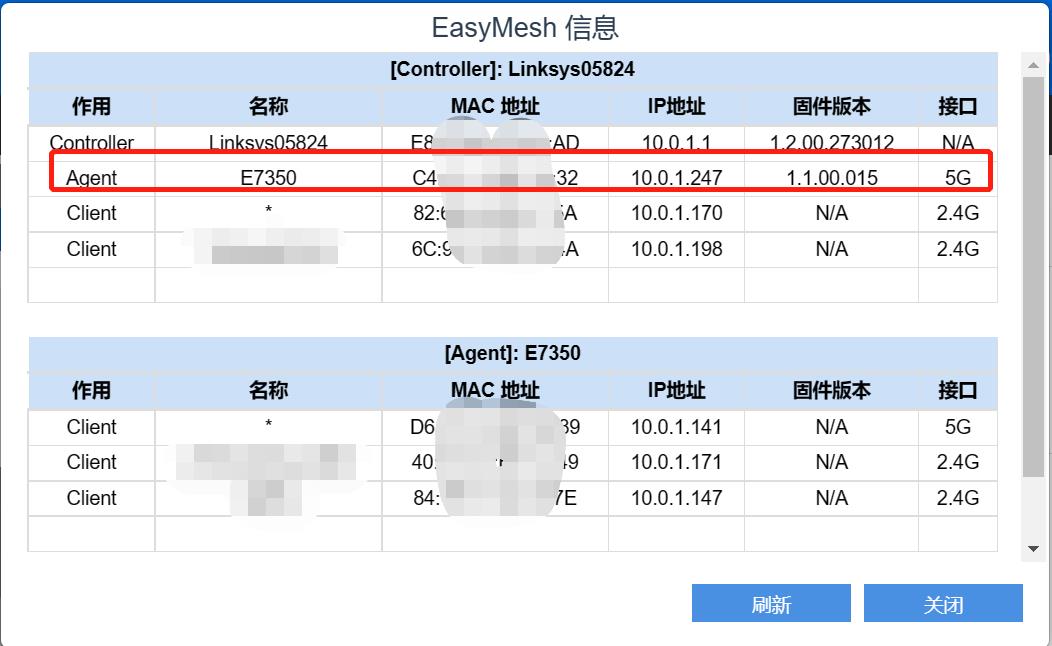Click scrollbar up arrow
The image size is (1052, 646).
click(x=1034, y=65)
